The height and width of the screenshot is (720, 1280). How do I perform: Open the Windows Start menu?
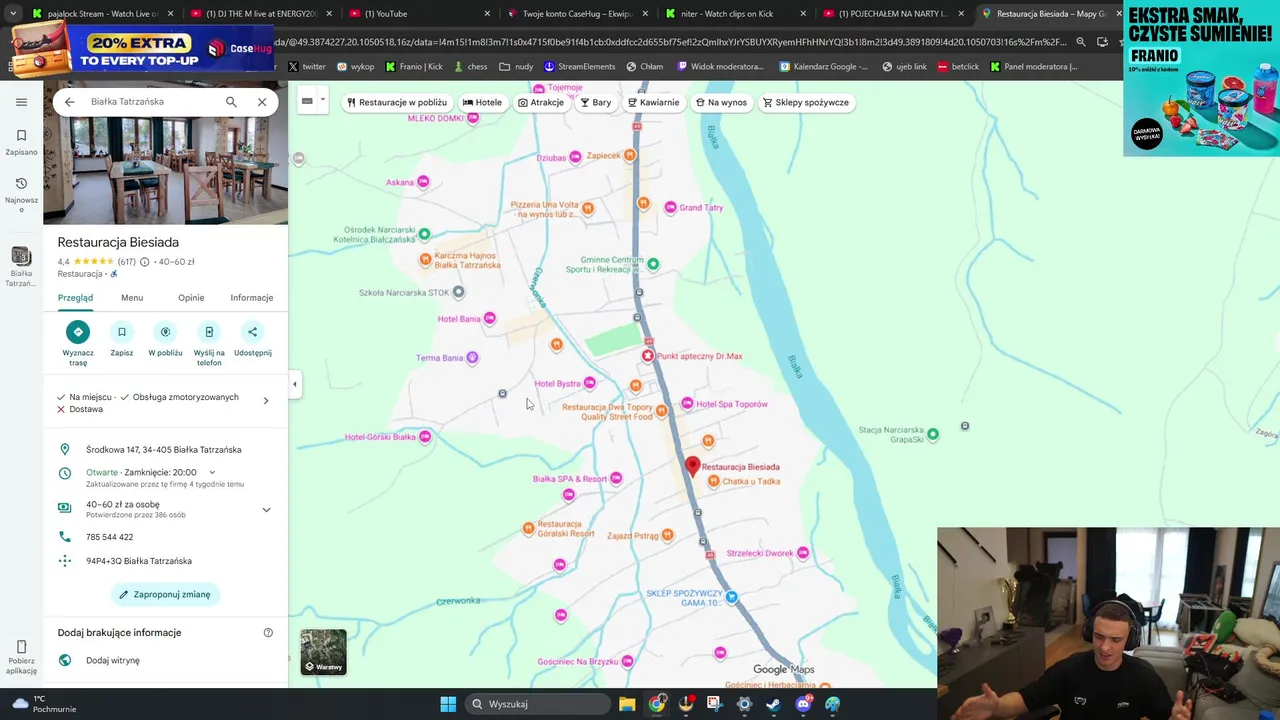coord(448,704)
